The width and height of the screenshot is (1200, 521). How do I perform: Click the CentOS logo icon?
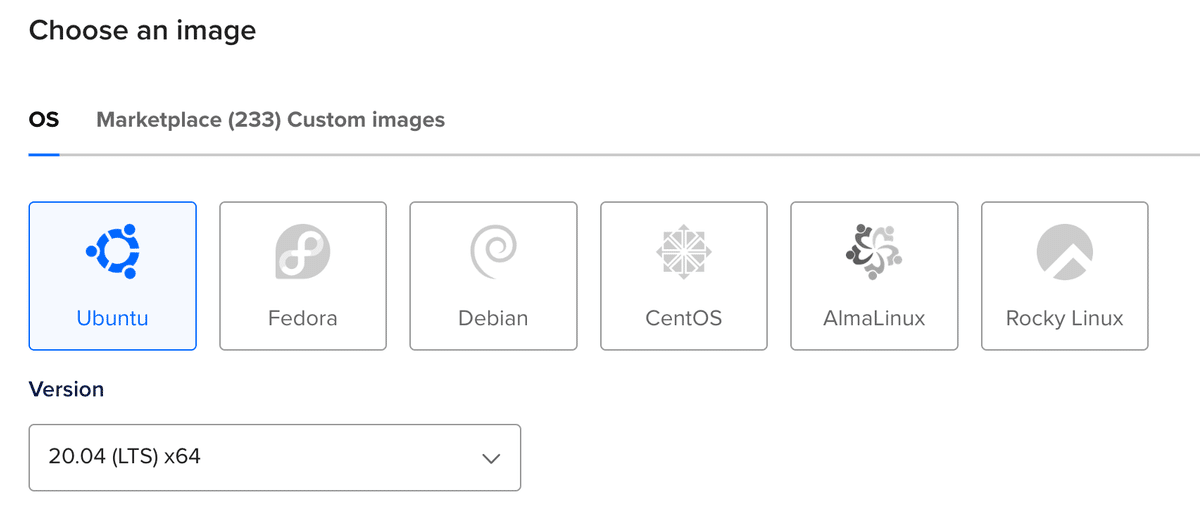(x=684, y=252)
